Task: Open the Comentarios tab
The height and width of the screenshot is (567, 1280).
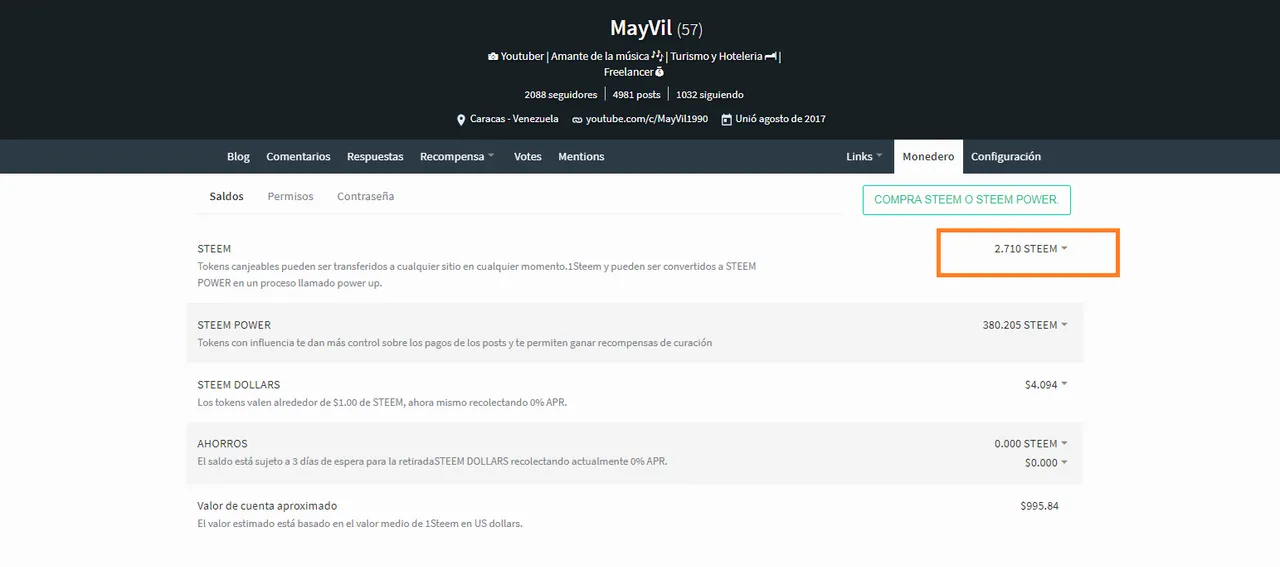Action: click(298, 157)
